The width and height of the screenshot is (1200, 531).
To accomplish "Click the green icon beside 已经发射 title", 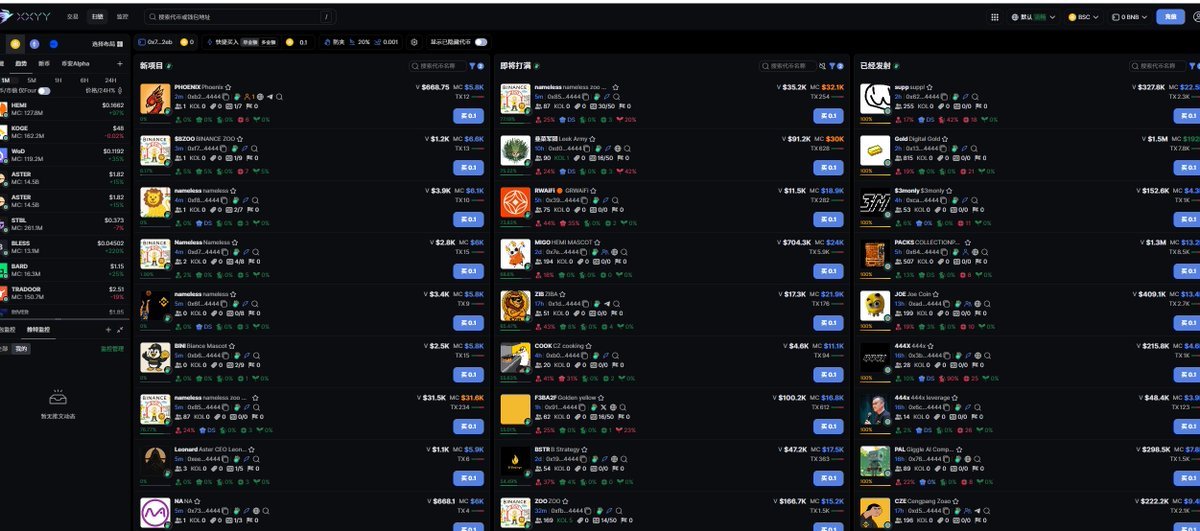I will (897, 66).
